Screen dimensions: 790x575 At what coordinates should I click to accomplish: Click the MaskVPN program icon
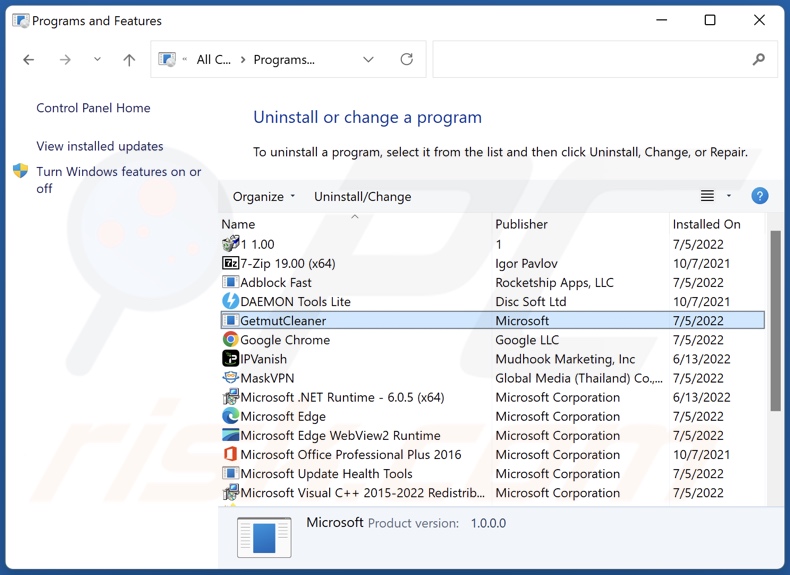[230, 377]
